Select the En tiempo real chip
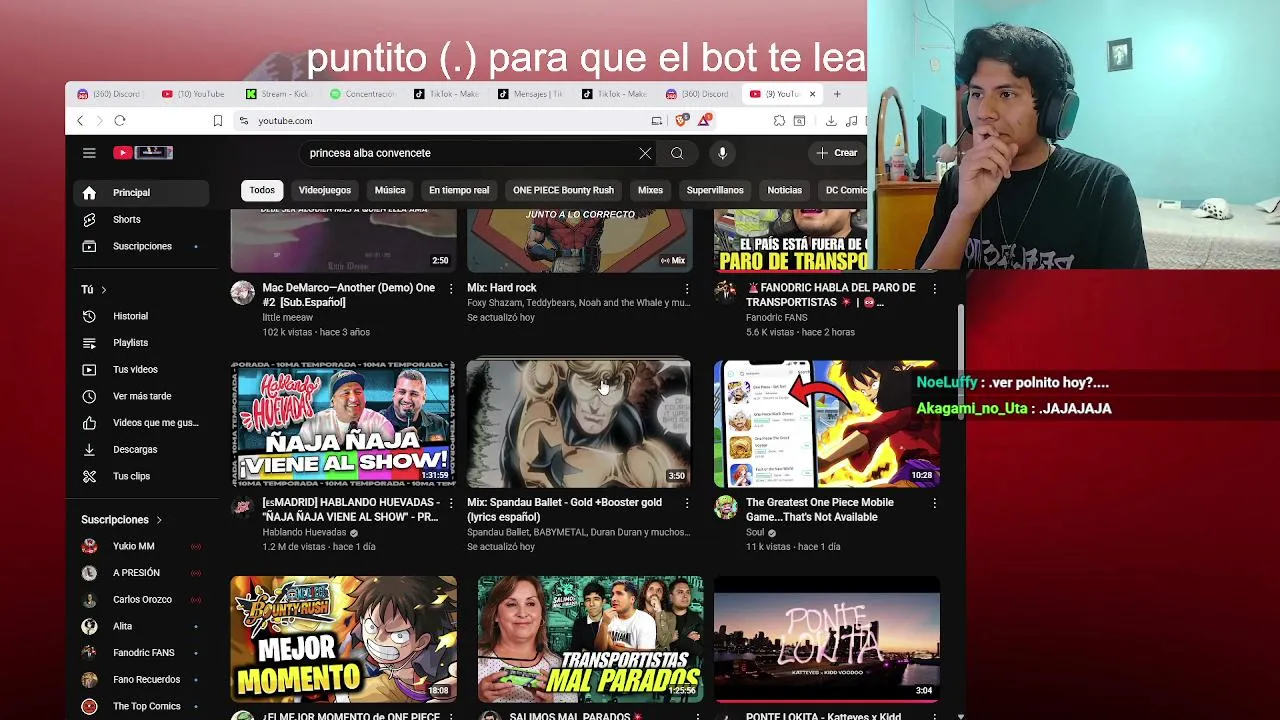1280x720 pixels. click(x=459, y=190)
